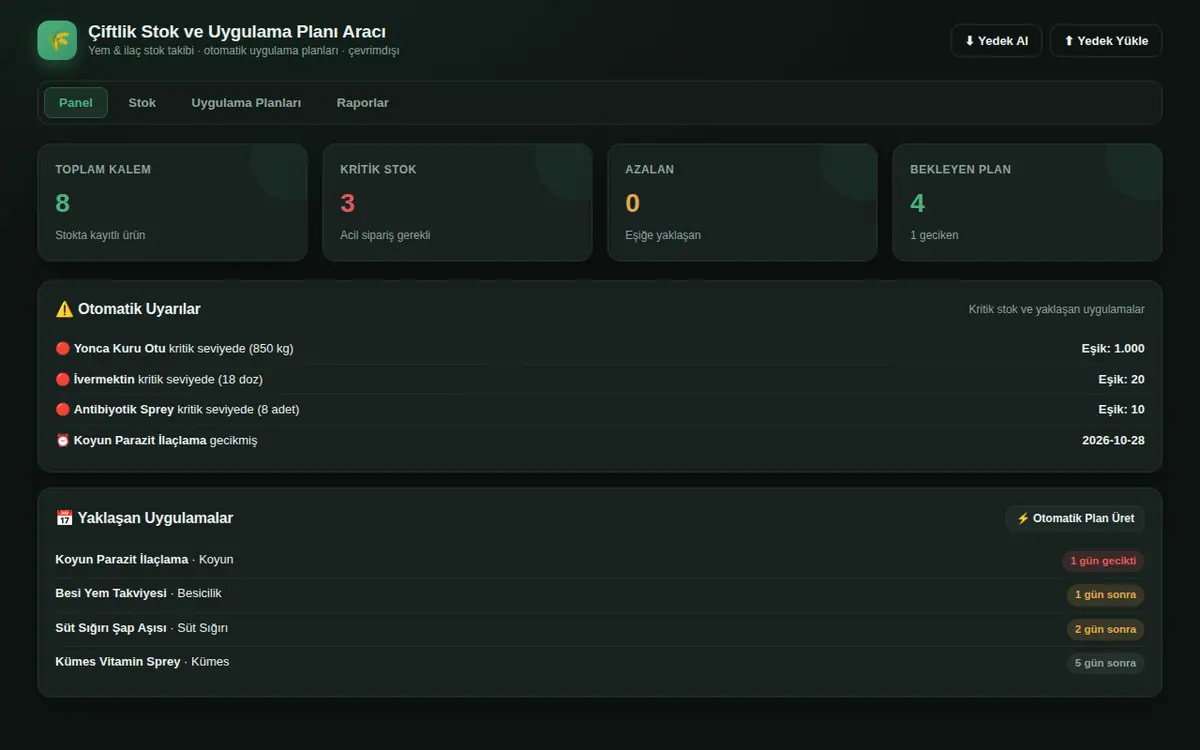1200x750 pixels.
Task: Click the red dot next to İvermektin
Action: pyautogui.click(x=63, y=379)
